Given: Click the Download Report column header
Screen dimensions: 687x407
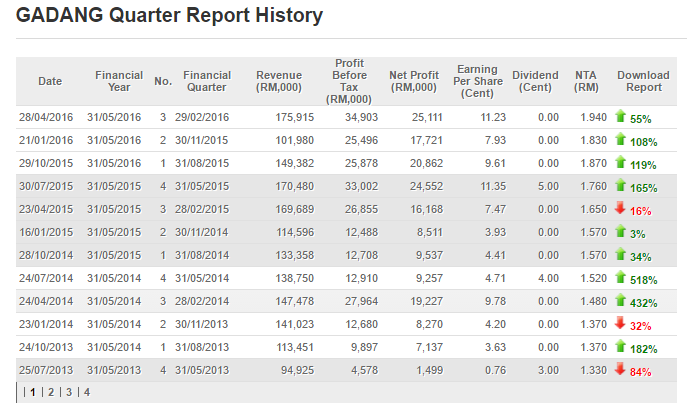Looking at the screenshot, I should point(643,81).
